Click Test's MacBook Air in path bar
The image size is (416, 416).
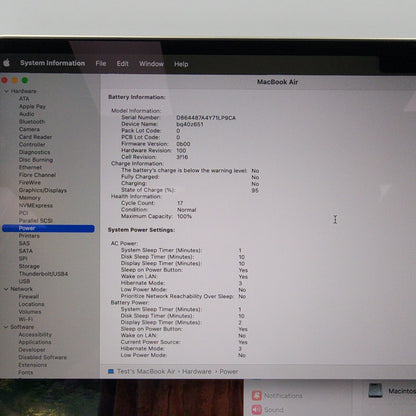pos(146,371)
